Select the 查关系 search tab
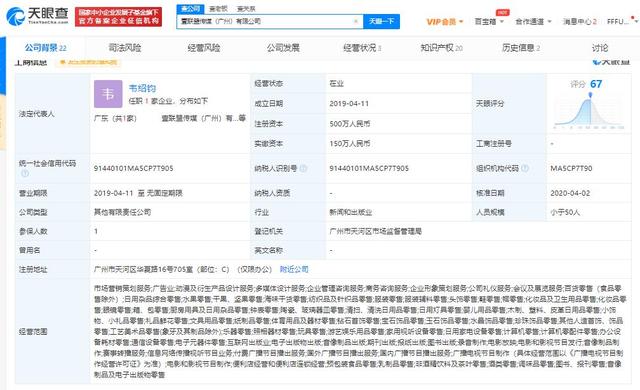The image size is (640, 390). [x=246, y=8]
